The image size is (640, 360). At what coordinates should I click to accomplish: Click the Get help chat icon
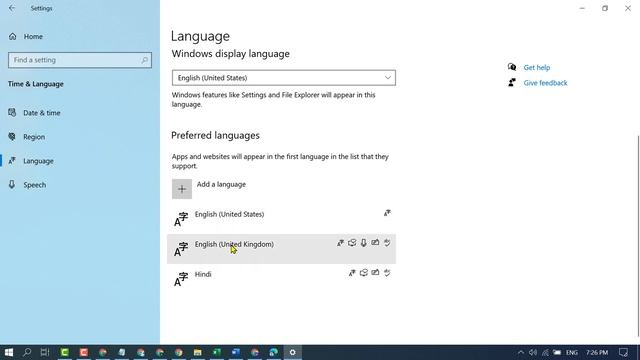512,67
